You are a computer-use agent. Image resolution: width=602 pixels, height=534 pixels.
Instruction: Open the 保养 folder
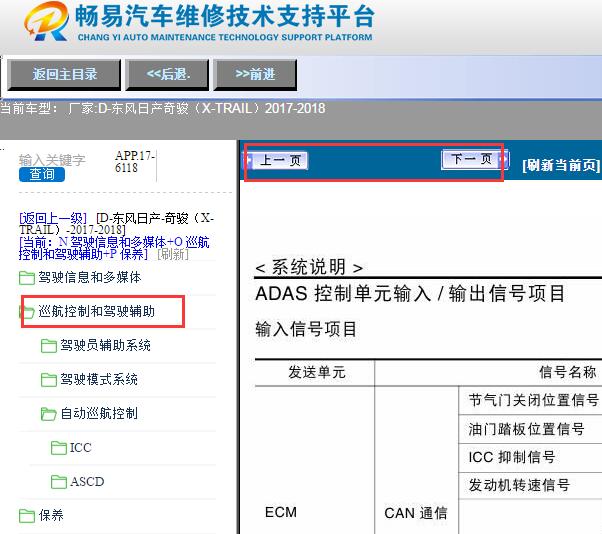(x=51, y=515)
